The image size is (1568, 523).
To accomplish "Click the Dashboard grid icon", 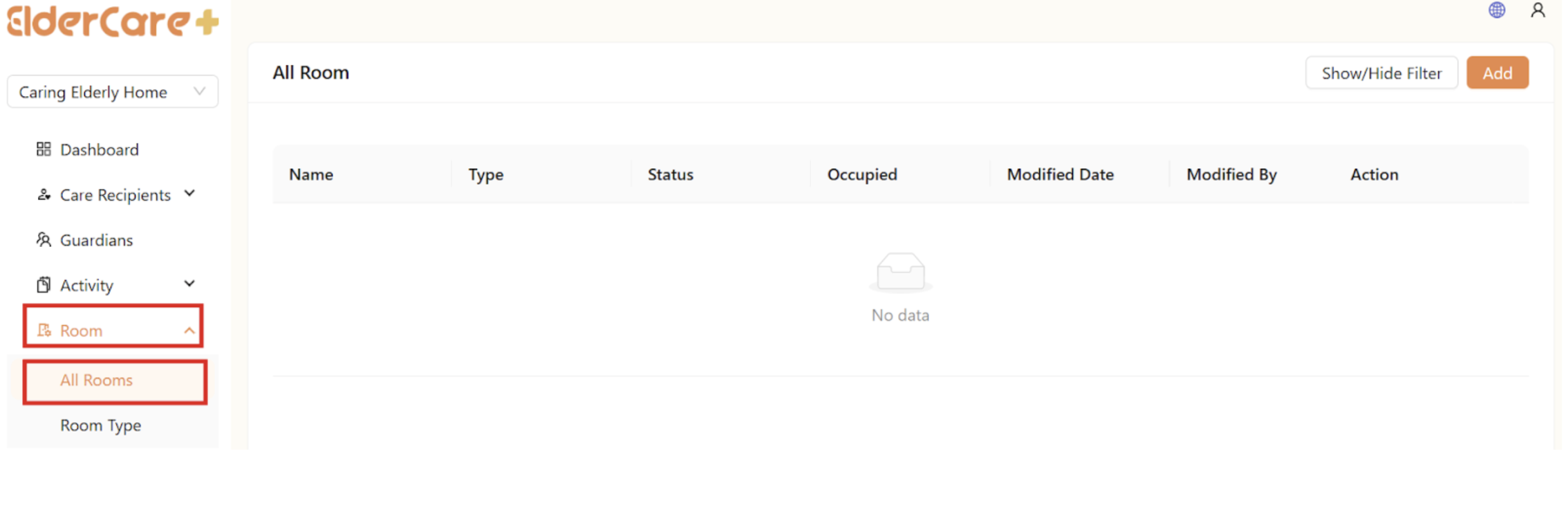I will [x=44, y=149].
